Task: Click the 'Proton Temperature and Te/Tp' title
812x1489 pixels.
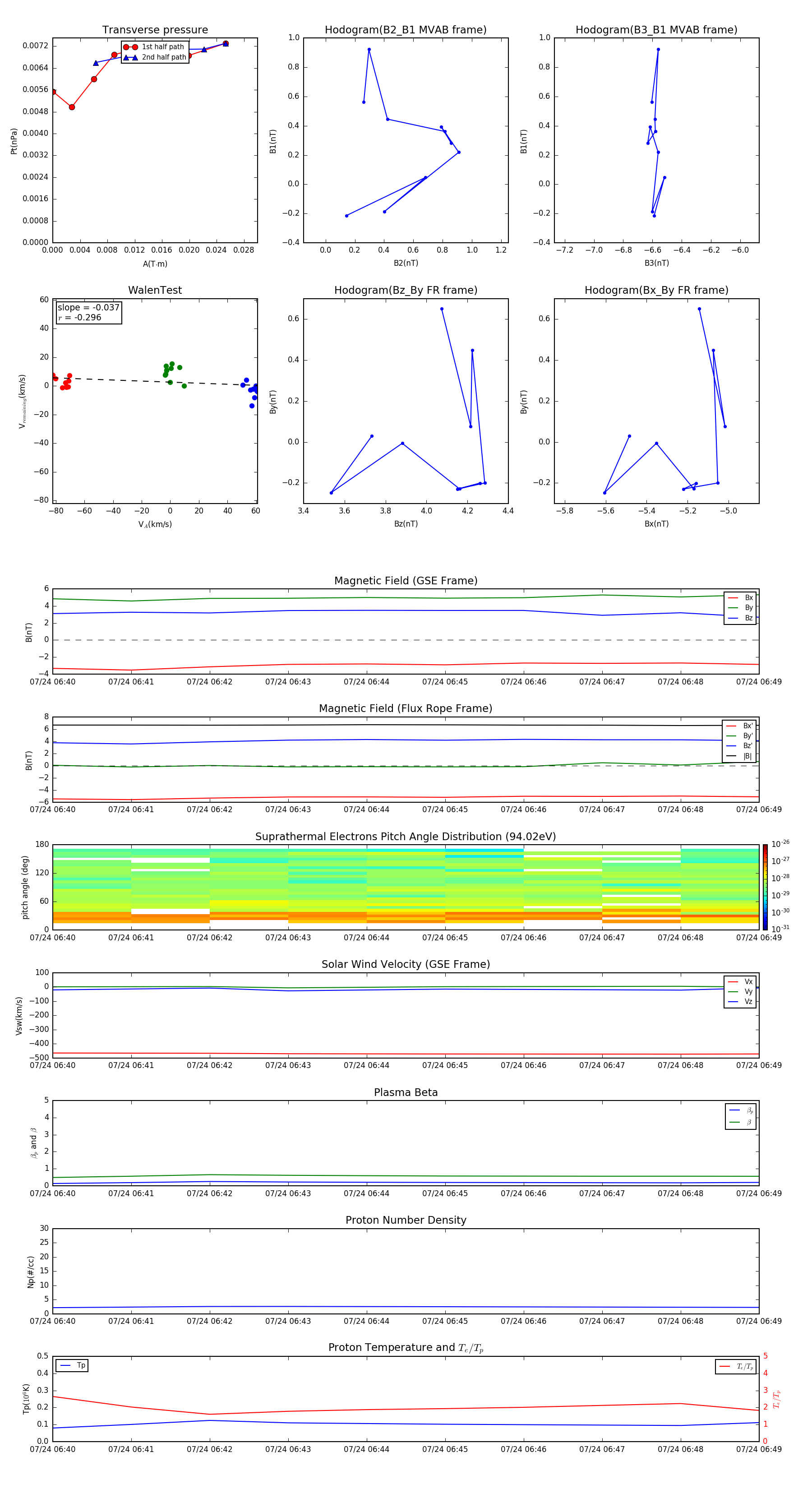Action: [x=406, y=1347]
